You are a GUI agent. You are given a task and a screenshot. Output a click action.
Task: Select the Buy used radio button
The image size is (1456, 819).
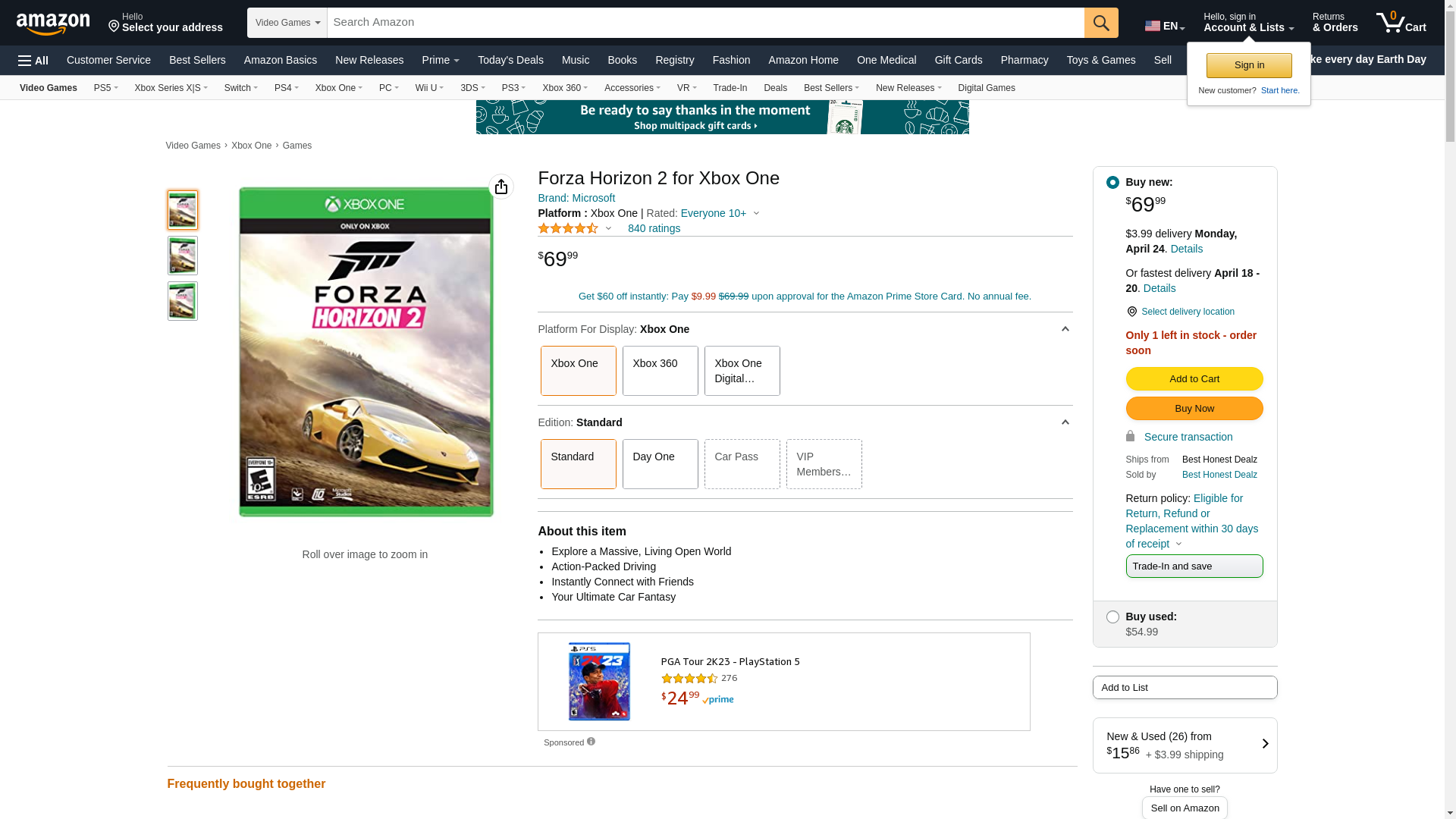pyautogui.click(x=1112, y=617)
